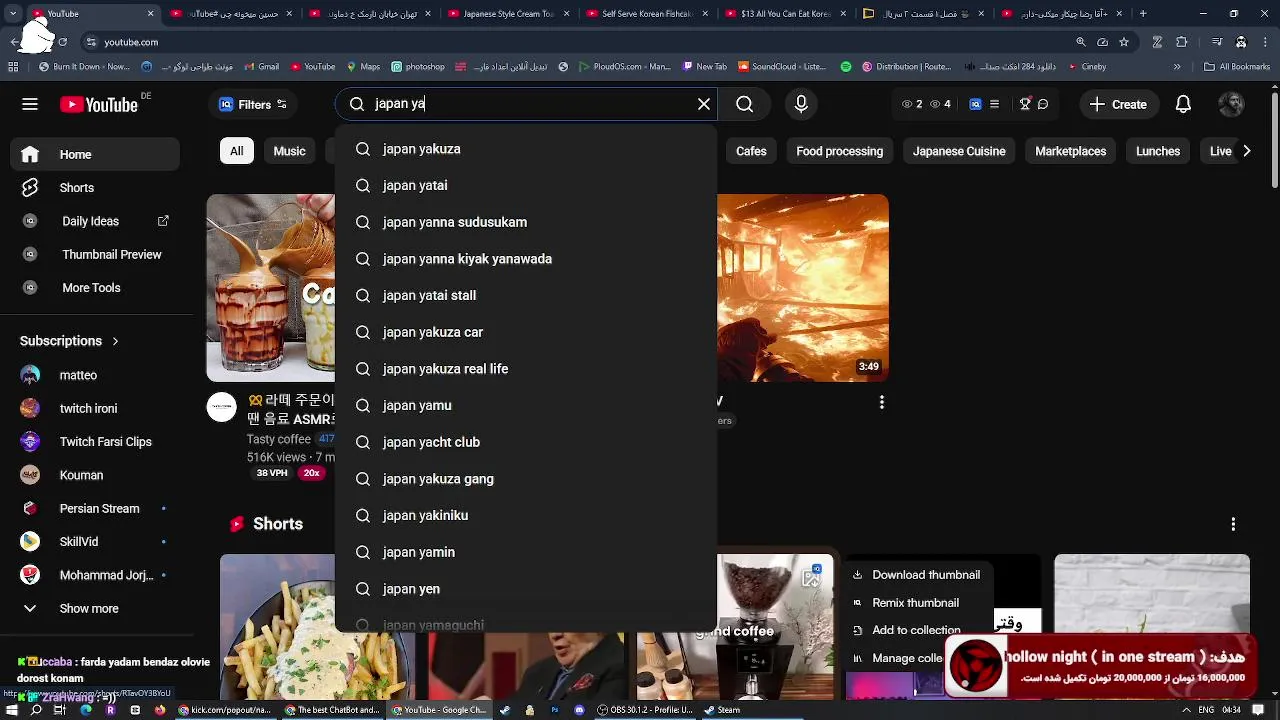Switch to Japanese Style Cream Toast tab
This screenshot has height=720, width=1280.
click(x=509, y=14)
